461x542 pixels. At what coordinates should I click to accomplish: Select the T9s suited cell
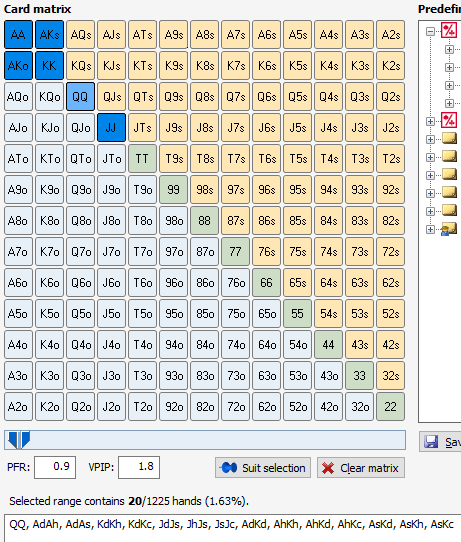click(173, 159)
